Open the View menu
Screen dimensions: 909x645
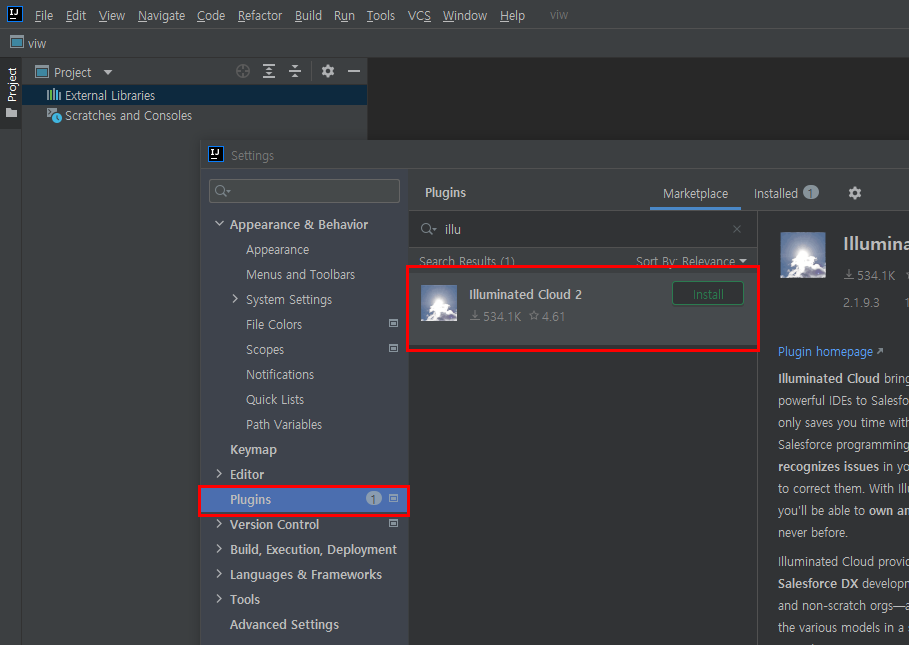[x=111, y=16]
